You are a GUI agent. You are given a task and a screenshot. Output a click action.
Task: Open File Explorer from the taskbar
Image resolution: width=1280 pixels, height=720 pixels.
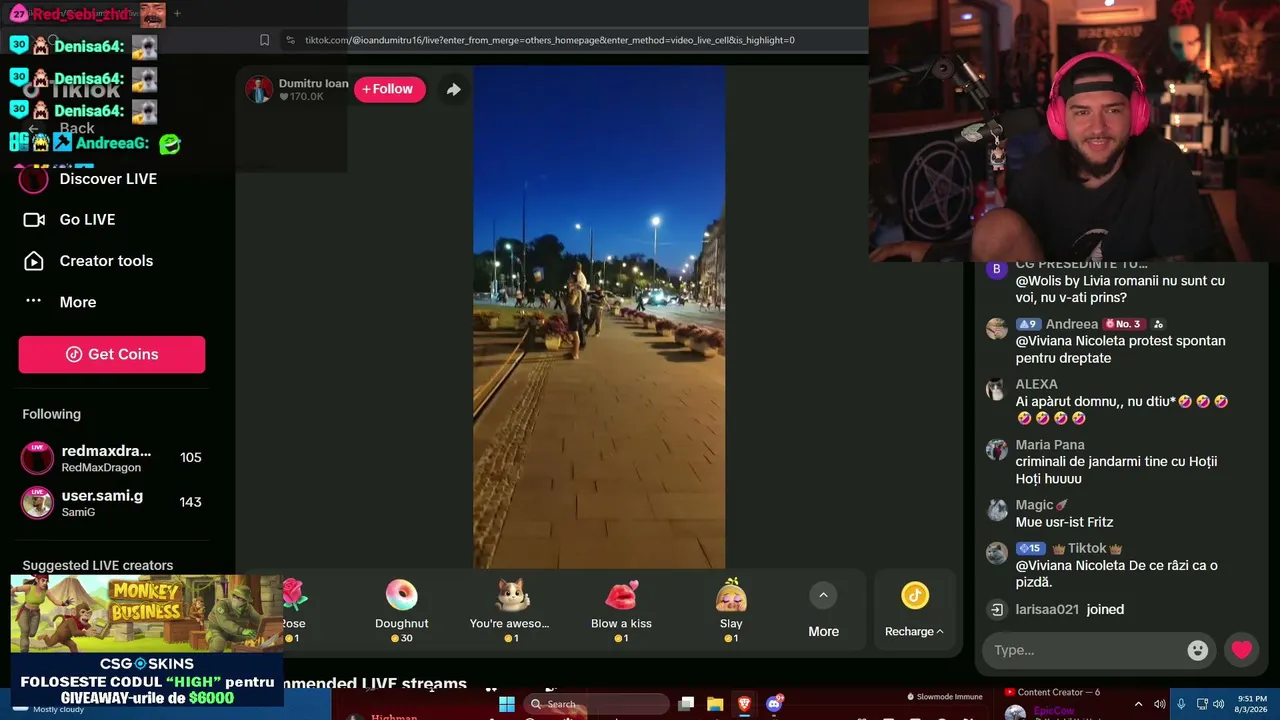tap(715, 704)
